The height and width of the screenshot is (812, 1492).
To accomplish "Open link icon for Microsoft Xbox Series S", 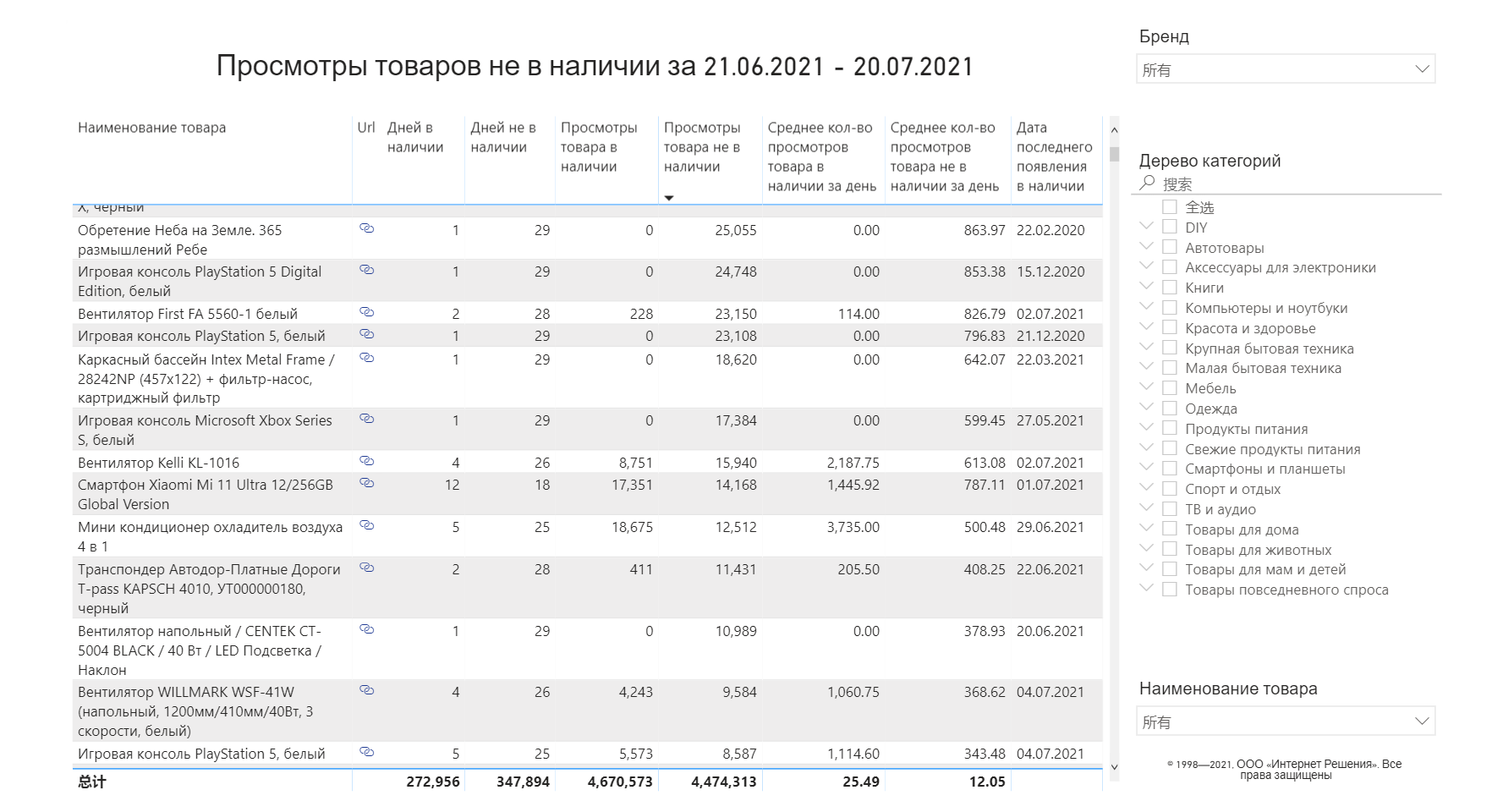I will click(x=366, y=419).
